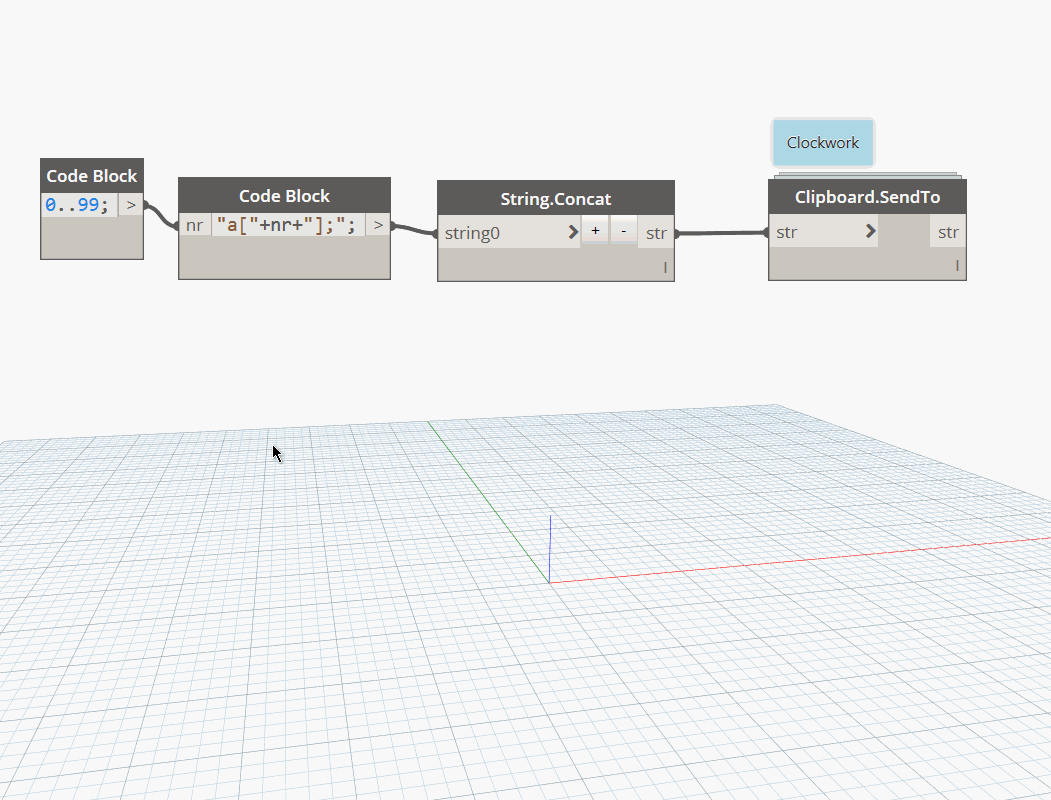Click the output port of the a[nr] Code Block

click(378, 225)
